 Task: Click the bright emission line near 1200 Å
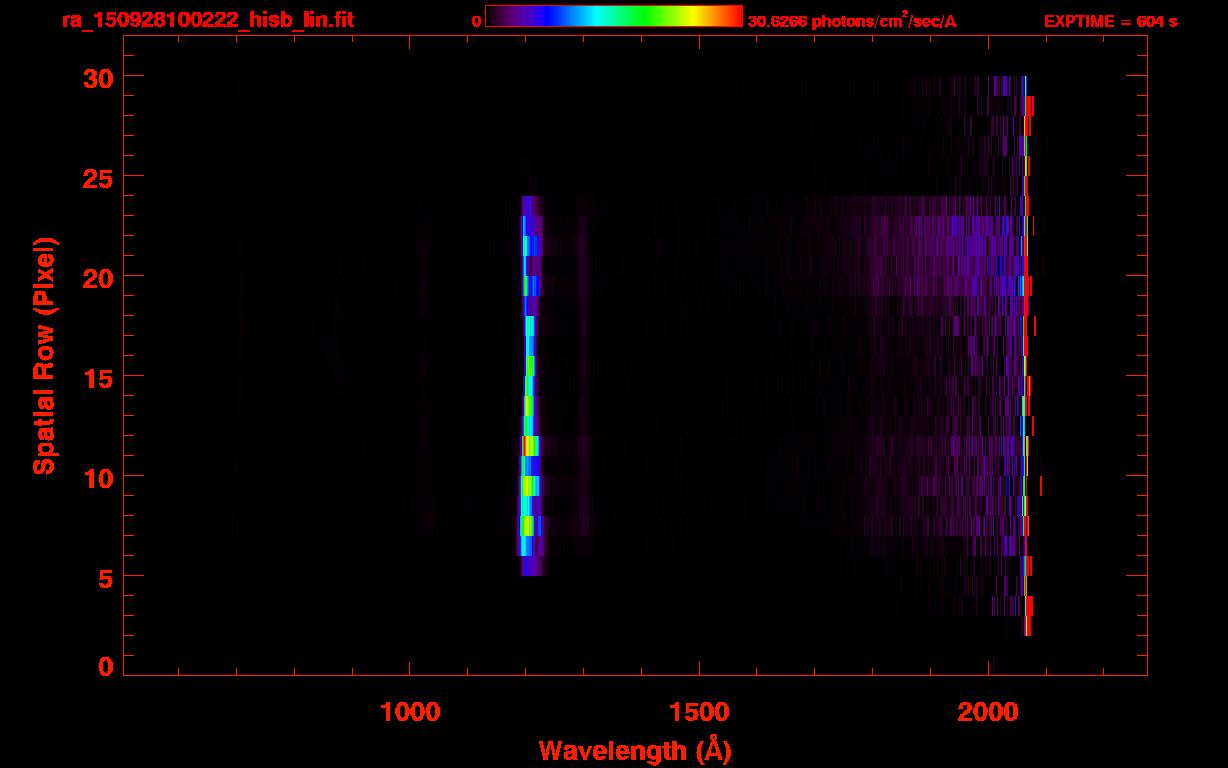coord(529,385)
